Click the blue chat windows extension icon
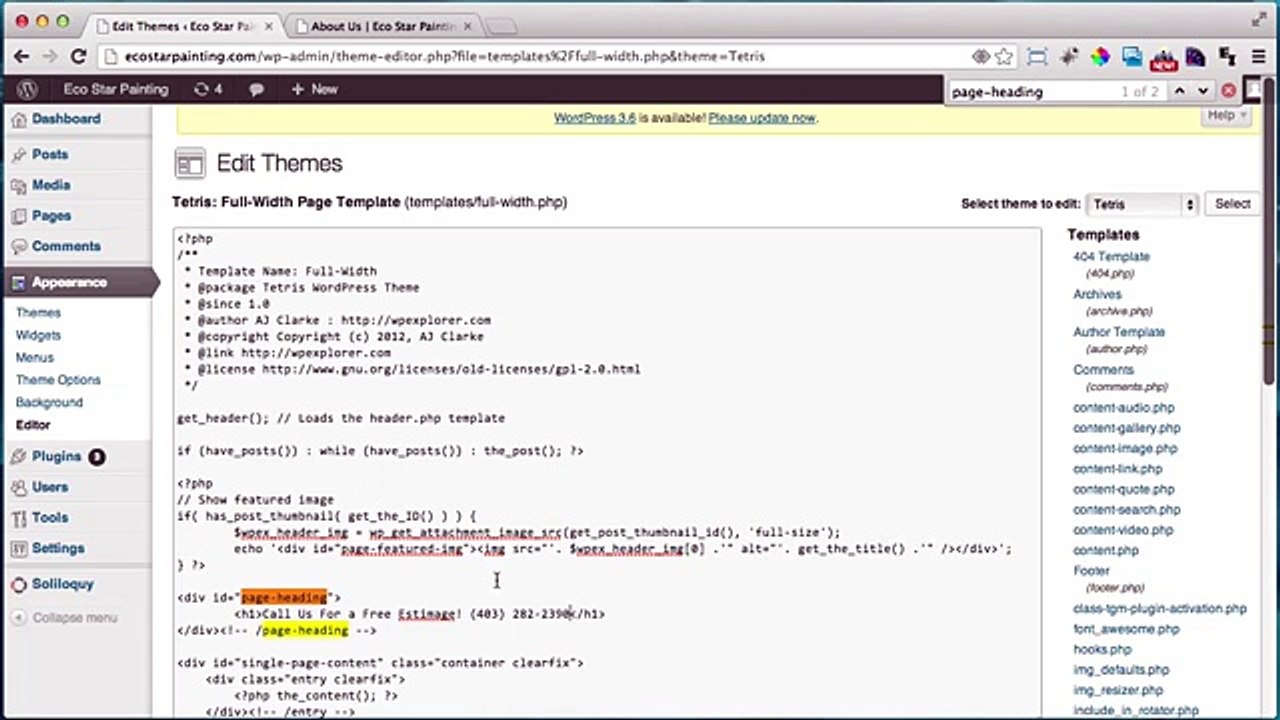Viewport: 1280px width, 720px height. point(1132,57)
